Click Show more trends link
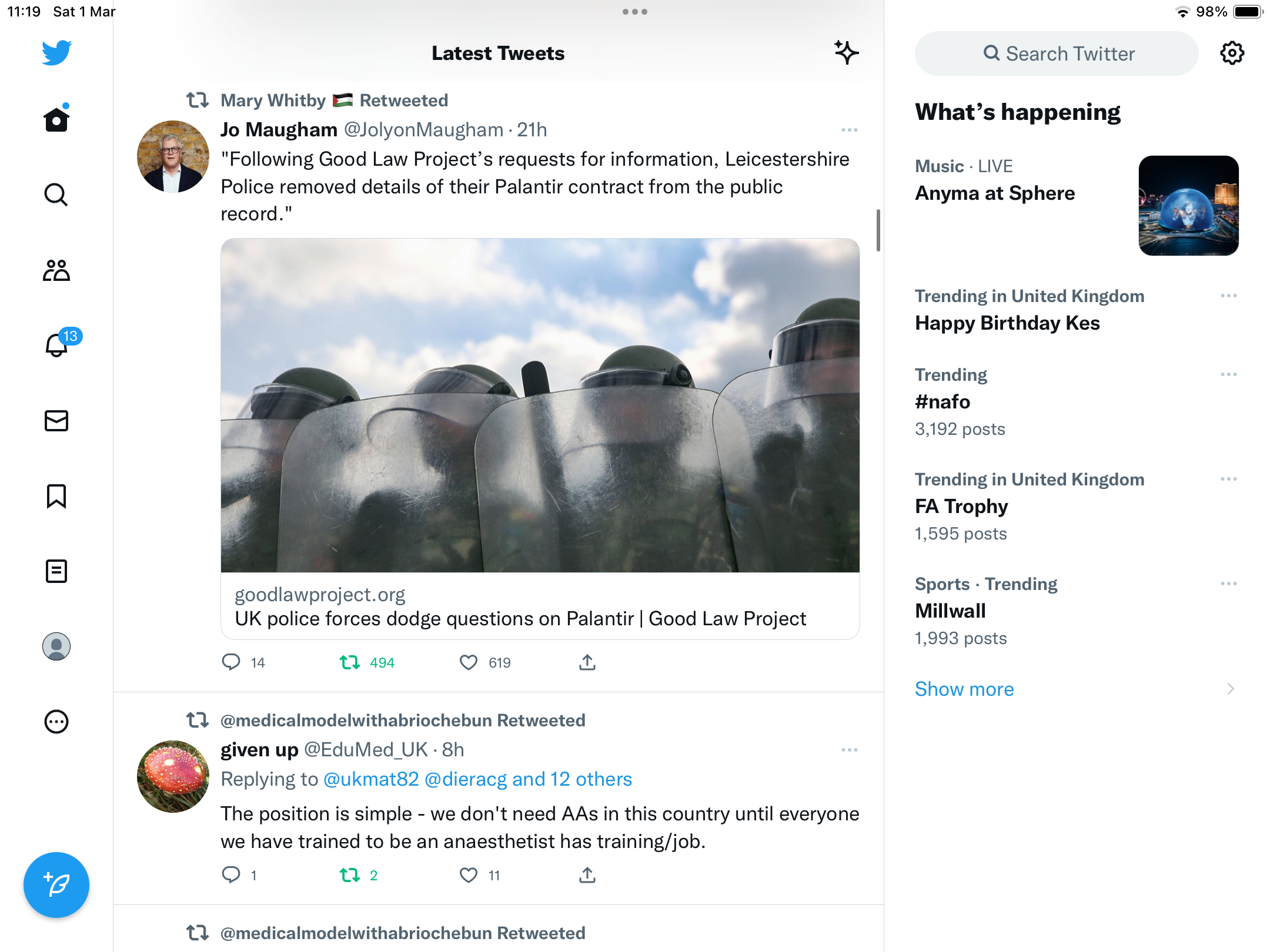 coord(964,689)
